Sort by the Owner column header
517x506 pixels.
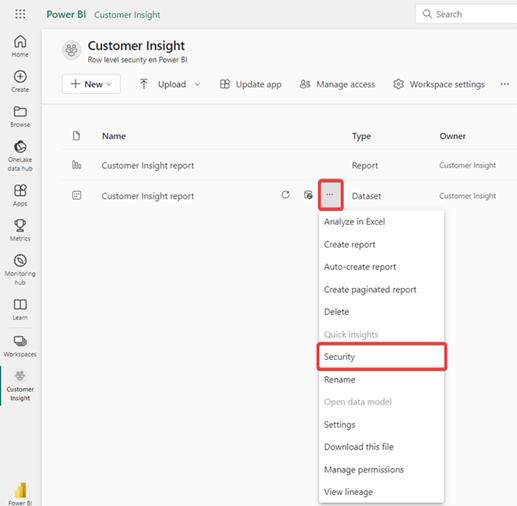[452, 136]
